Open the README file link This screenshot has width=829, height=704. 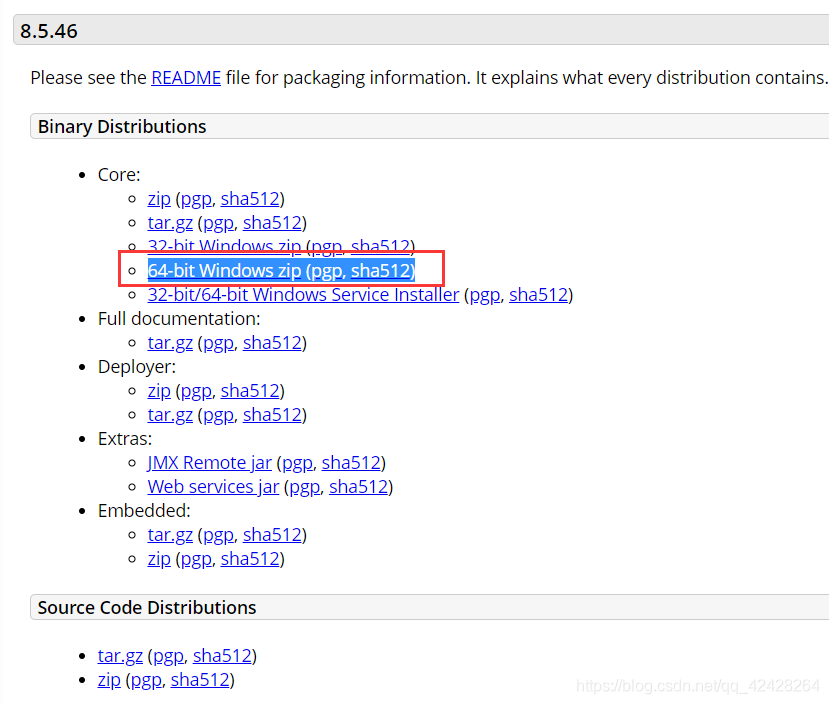(186, 78)
